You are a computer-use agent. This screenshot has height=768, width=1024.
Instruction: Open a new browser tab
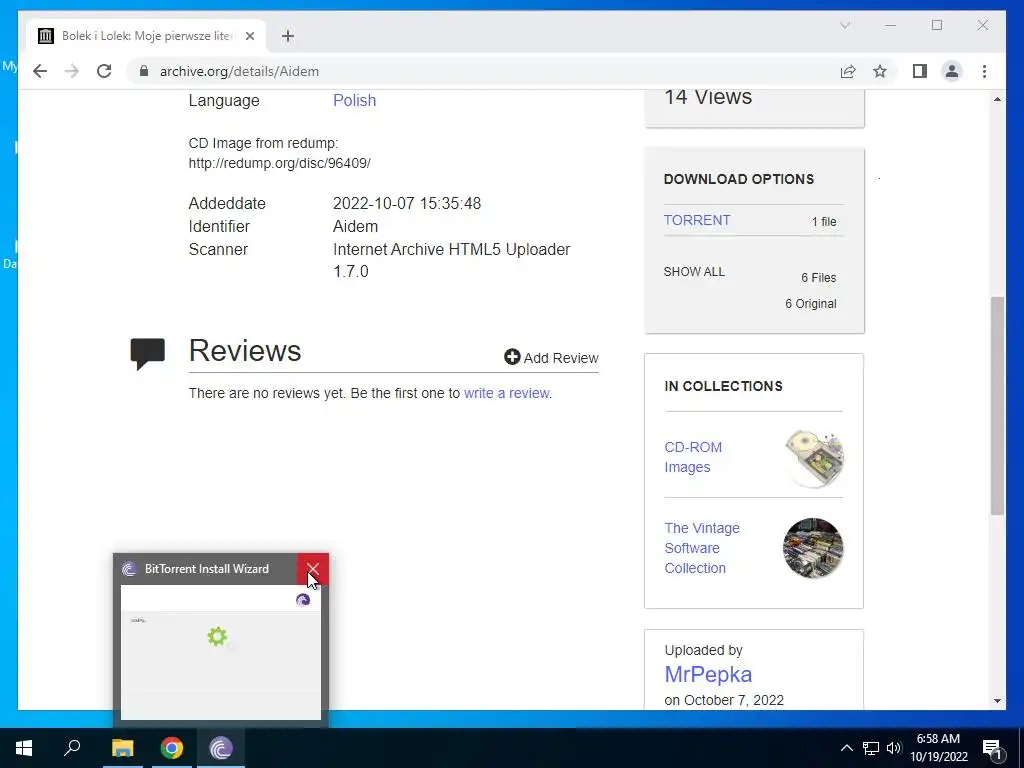(287, 36)
